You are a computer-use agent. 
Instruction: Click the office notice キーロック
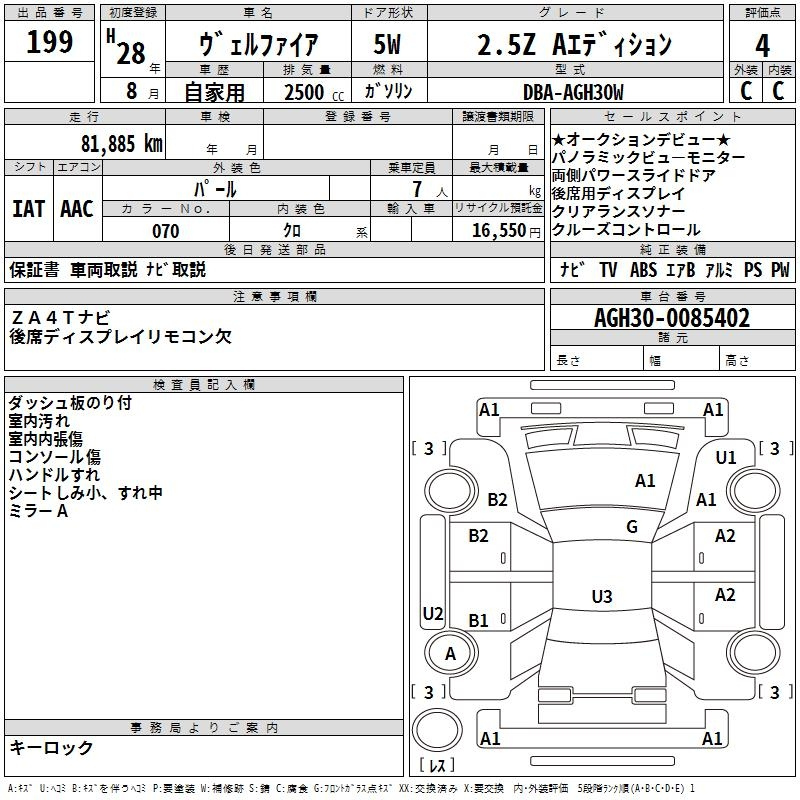coord(51,747)
